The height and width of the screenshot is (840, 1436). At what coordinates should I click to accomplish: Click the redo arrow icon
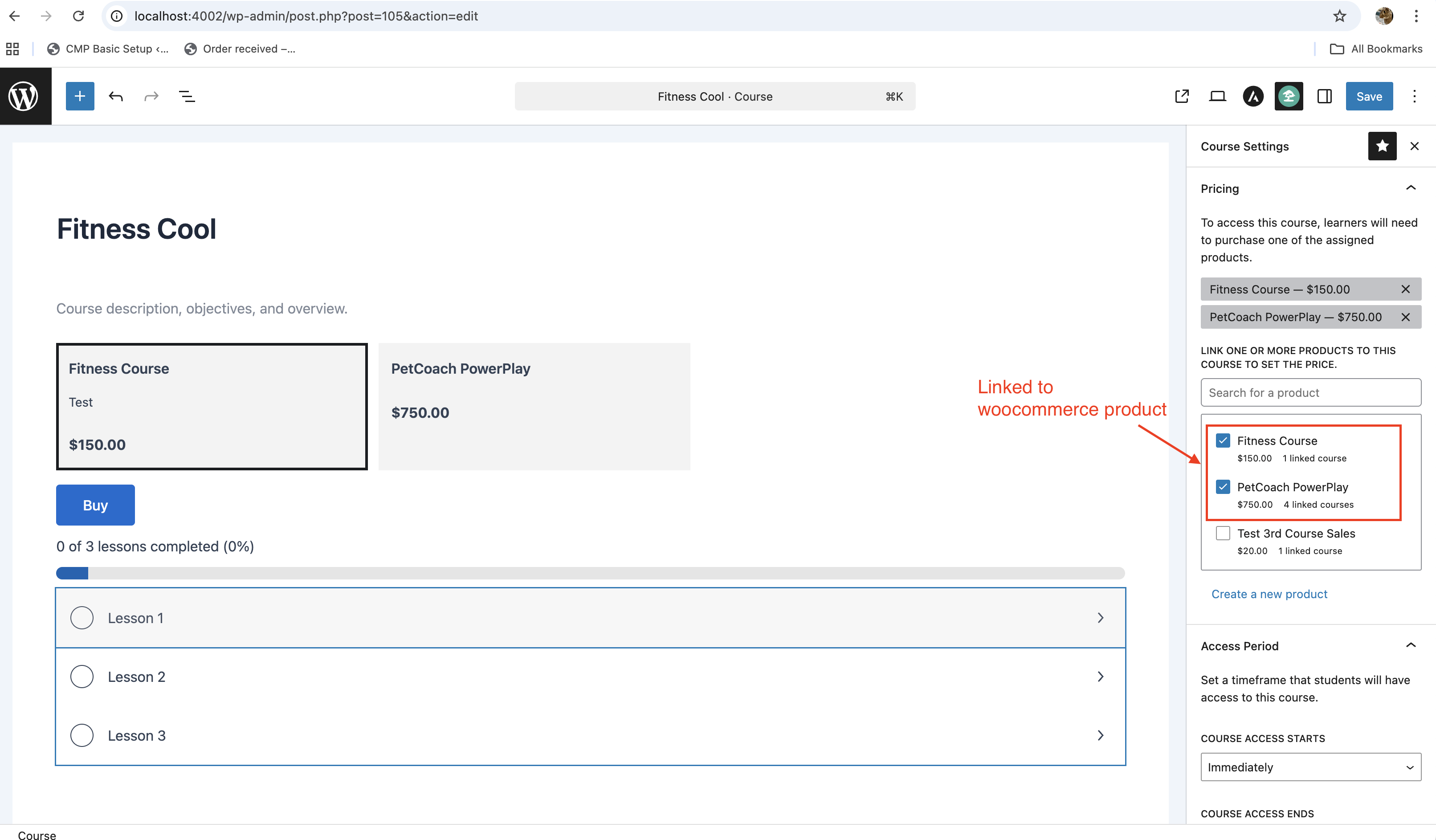click(x=151, y=96)
